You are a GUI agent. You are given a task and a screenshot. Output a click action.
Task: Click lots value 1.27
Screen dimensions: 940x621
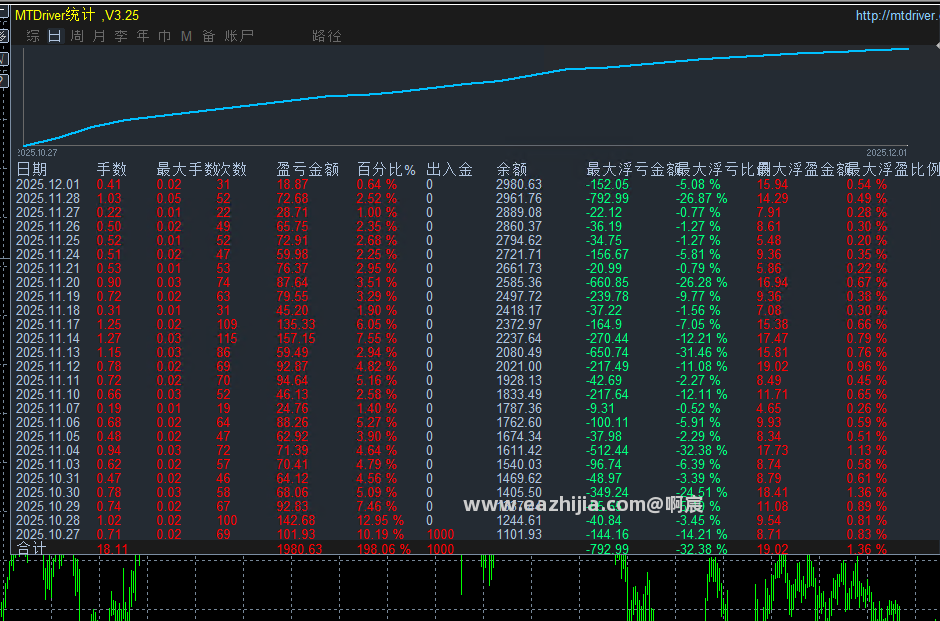click(x=109, y=339)
